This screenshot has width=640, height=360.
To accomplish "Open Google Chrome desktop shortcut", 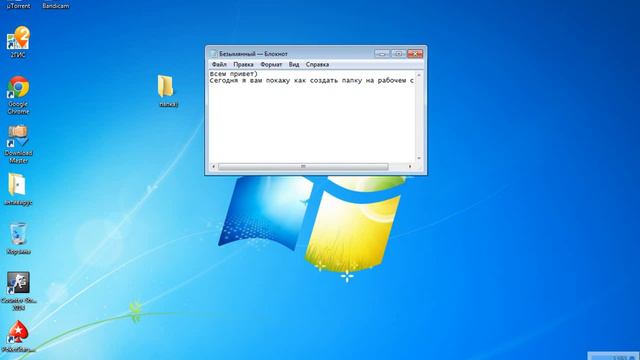I will 18,95.
